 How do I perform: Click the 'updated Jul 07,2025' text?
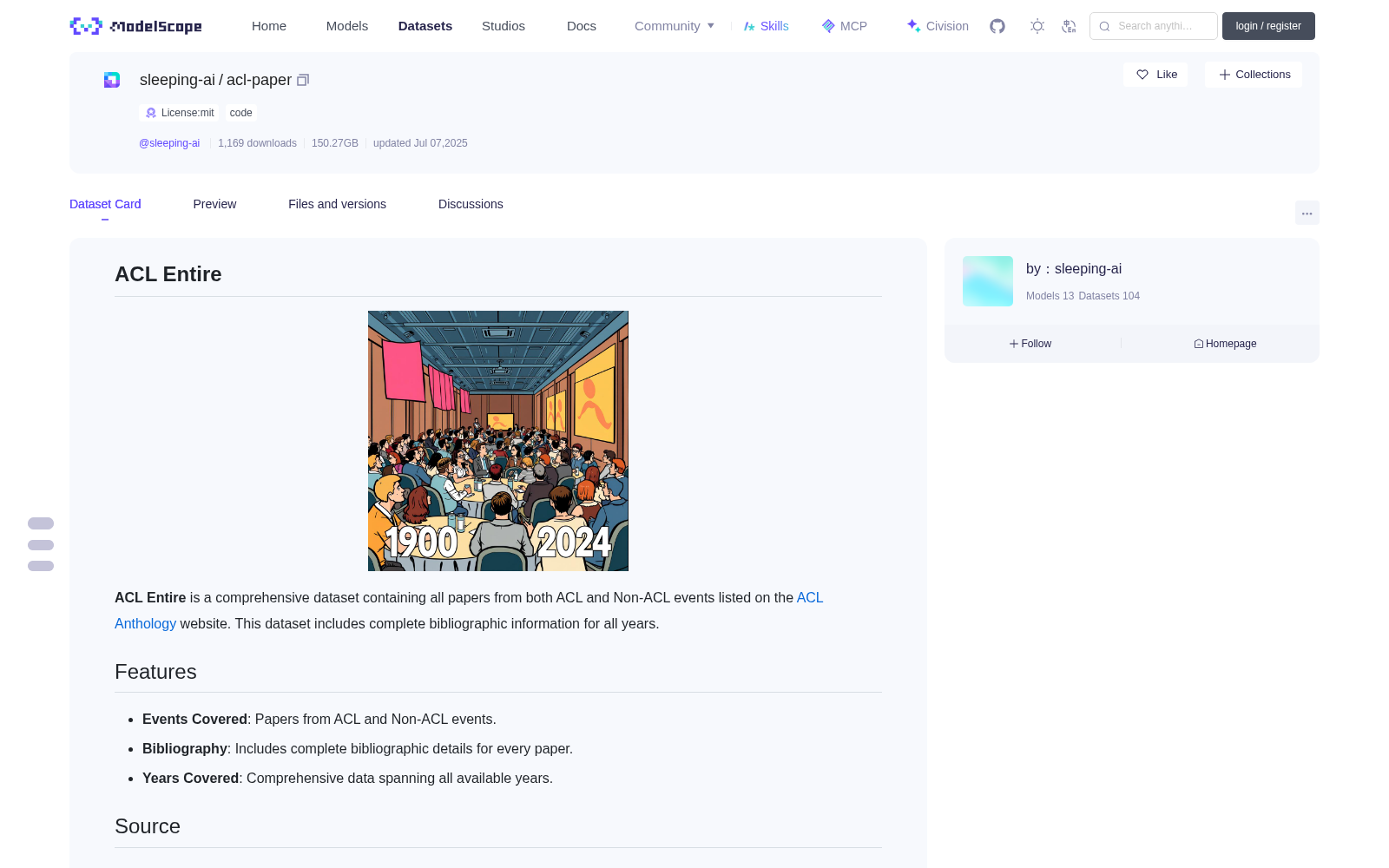[x=420, y=143]
